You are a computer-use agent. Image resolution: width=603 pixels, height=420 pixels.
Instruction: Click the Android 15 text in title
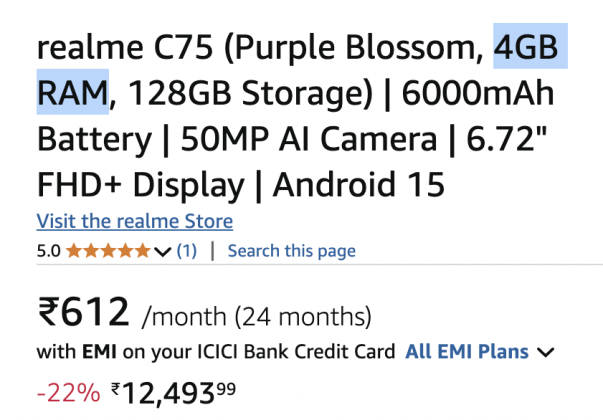point(359,185)
